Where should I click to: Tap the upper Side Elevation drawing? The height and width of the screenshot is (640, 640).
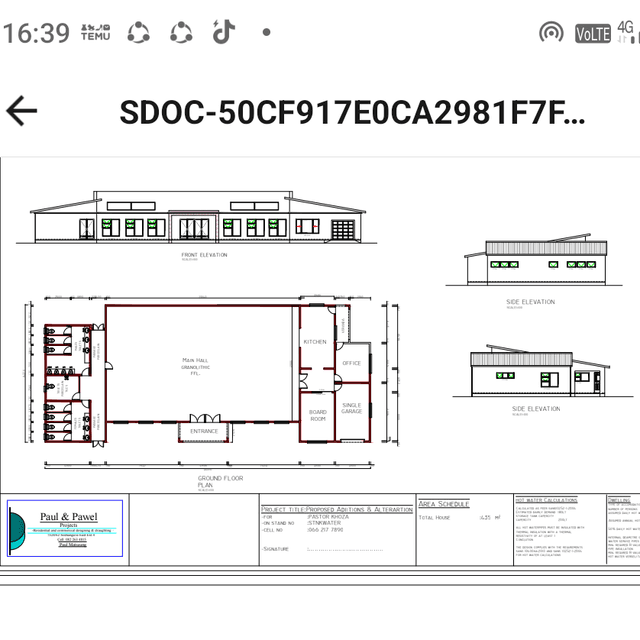[x=536, y=263]
